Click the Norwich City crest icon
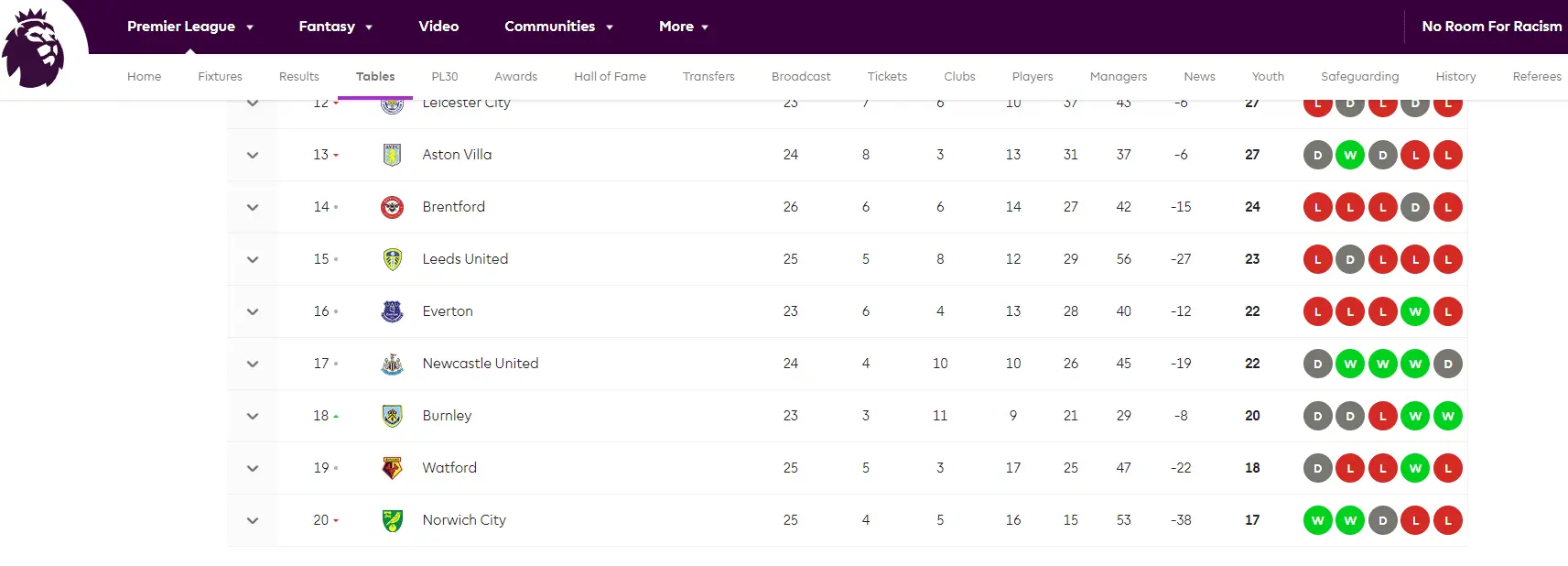Screen dimensions: 1568x566 (392, 520)
